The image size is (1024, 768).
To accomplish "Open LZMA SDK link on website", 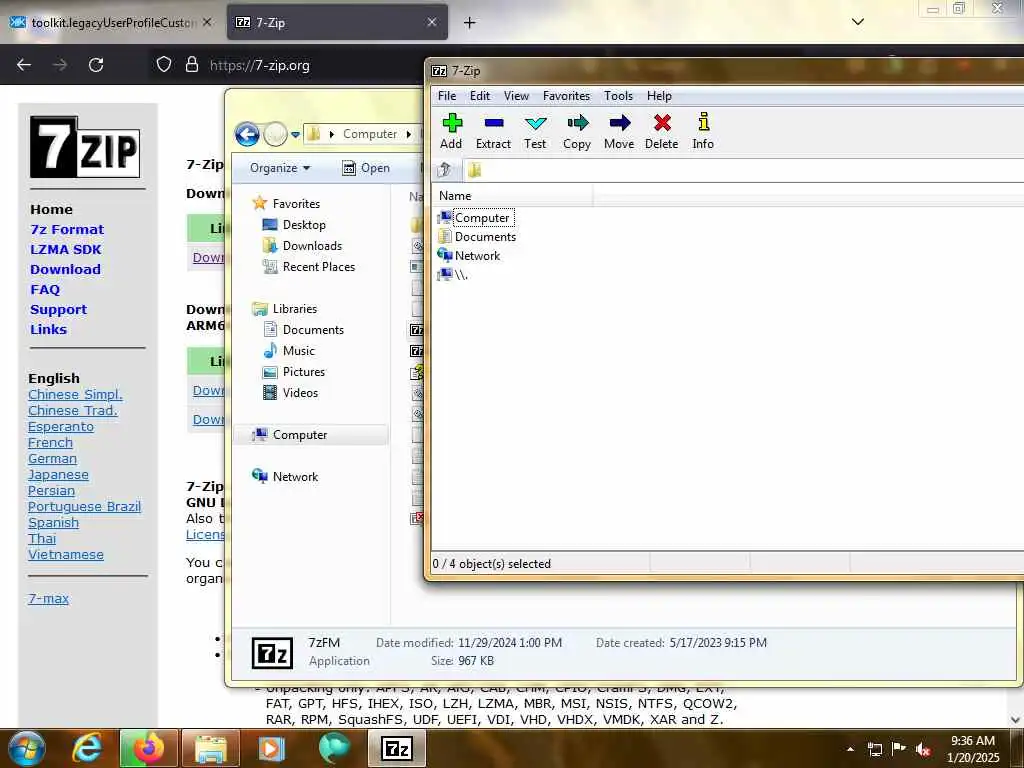I will click(x=65, y=249).
